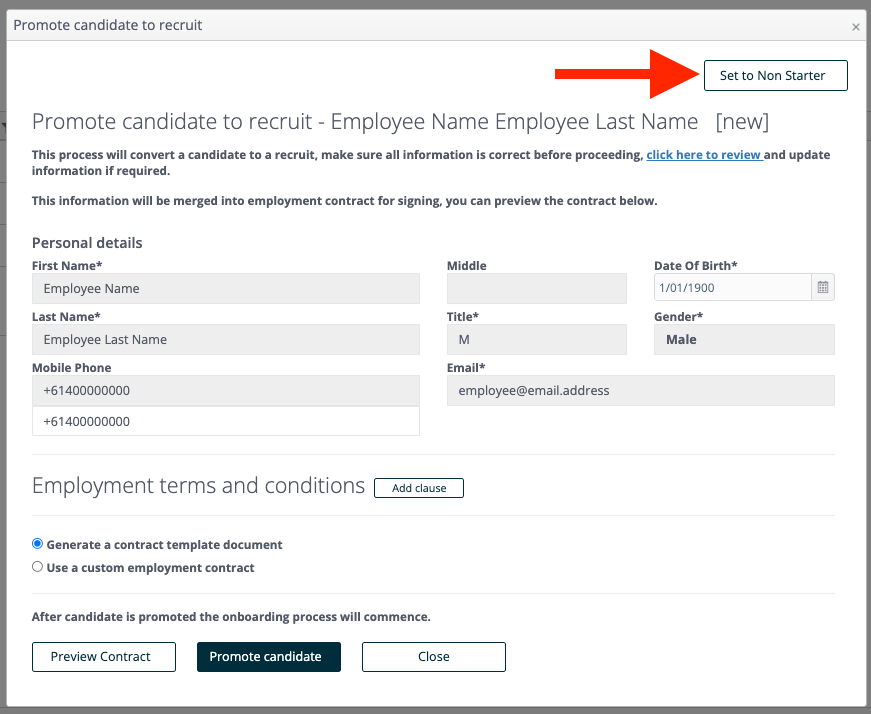Click the Email address field

coord(640,391)
